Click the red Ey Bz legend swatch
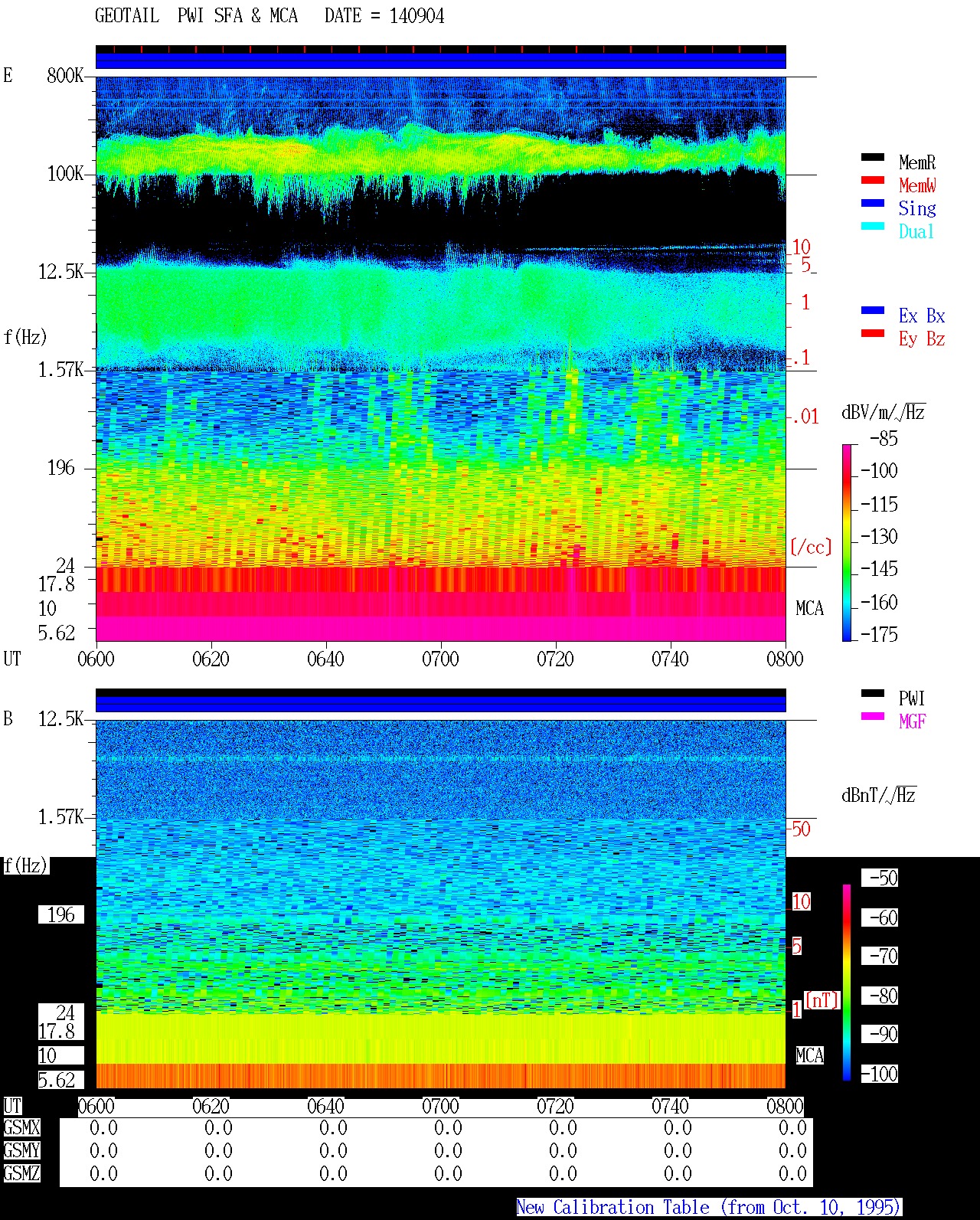 (873, 333)
